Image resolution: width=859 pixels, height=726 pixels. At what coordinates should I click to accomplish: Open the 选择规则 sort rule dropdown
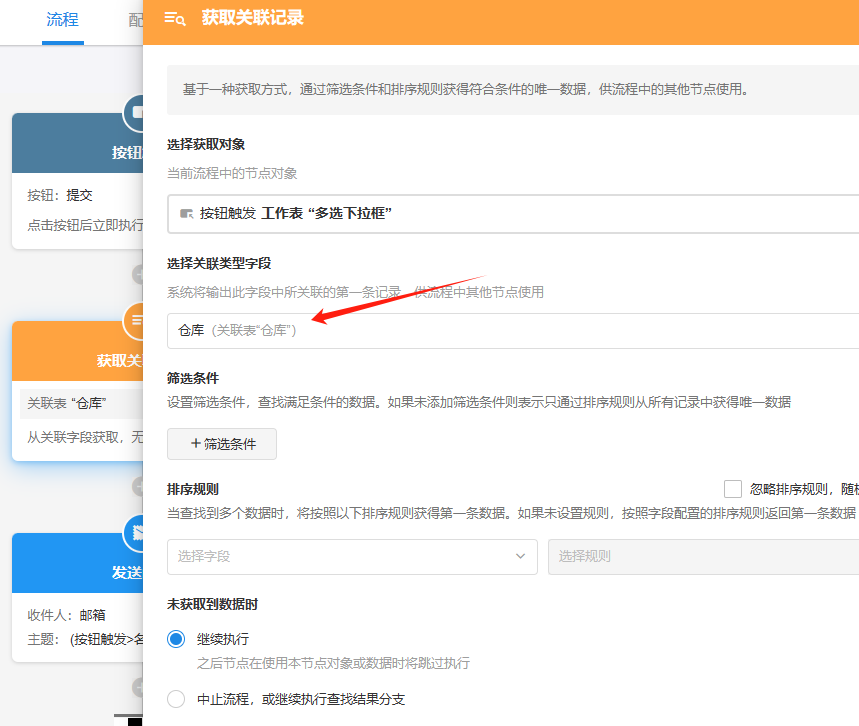[702, 556]
